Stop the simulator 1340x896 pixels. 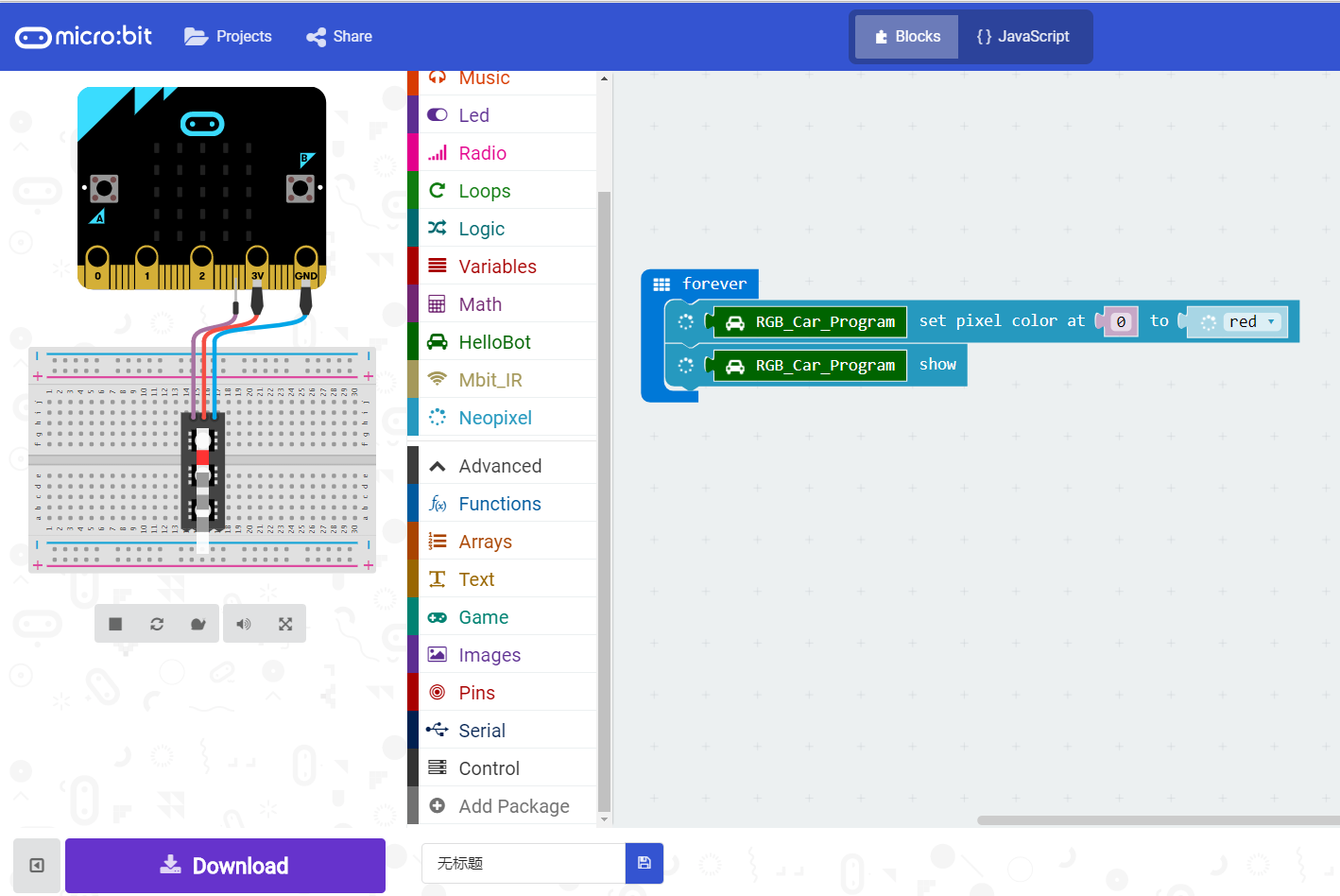(115, 624)
